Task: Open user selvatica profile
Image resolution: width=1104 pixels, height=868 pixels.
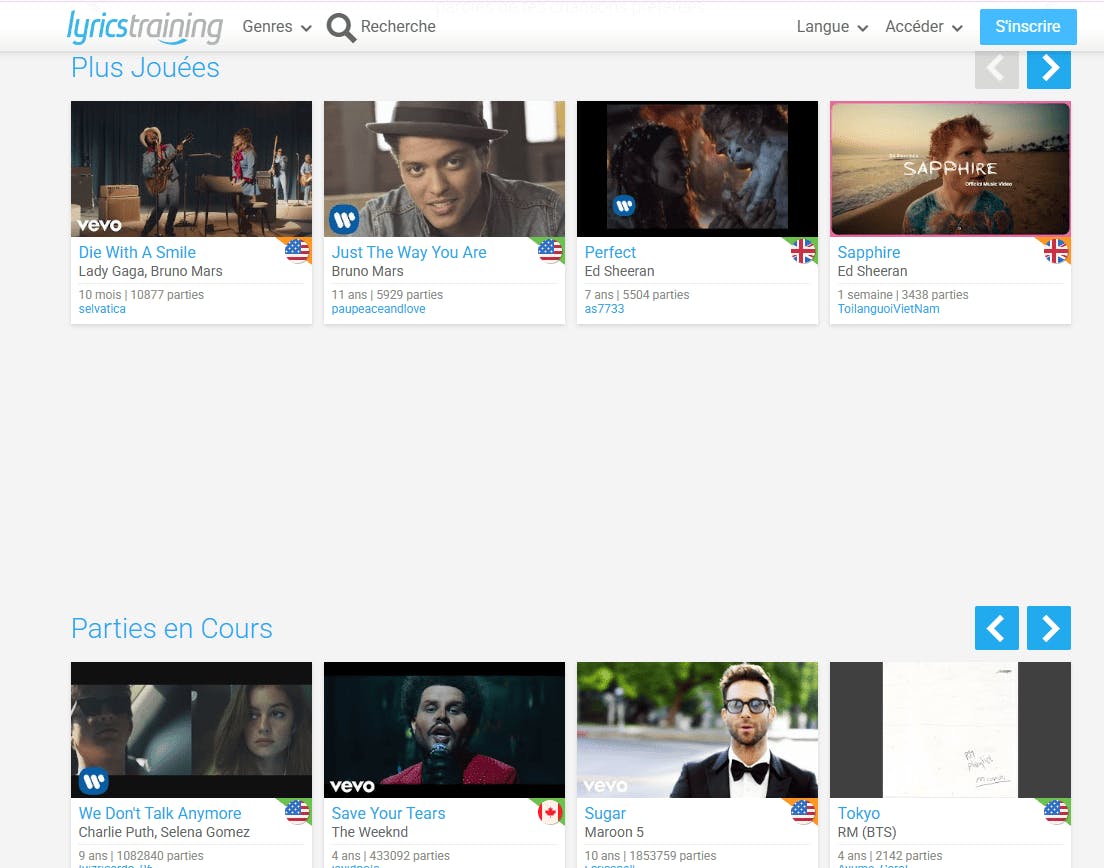Action: point(102,309)
